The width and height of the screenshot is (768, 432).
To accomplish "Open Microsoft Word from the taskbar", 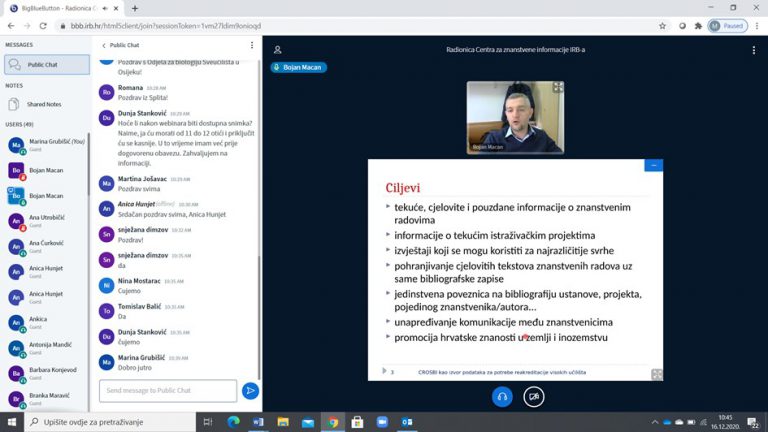I will point(256,422).
